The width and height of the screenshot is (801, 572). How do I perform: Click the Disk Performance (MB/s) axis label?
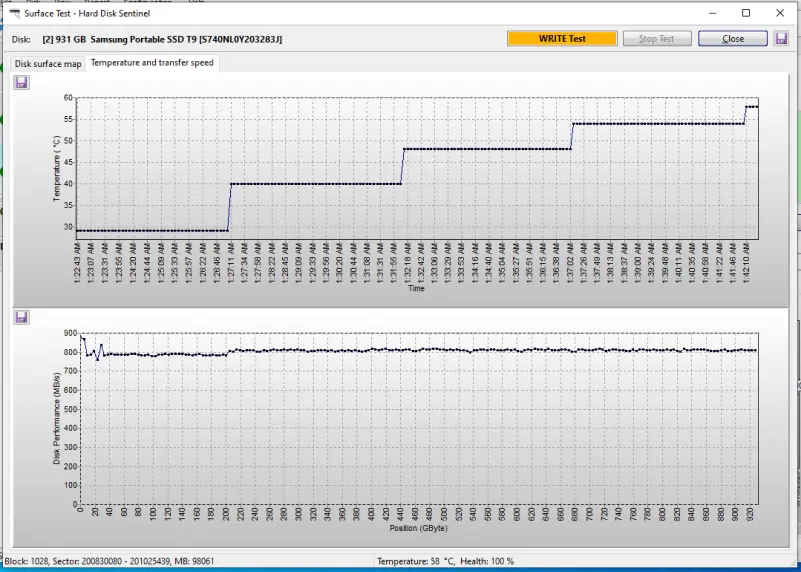57,419
